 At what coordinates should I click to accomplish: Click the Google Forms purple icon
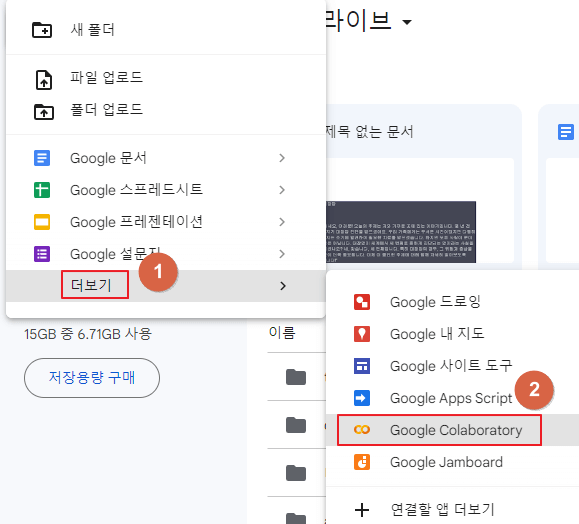pos(42,254)
